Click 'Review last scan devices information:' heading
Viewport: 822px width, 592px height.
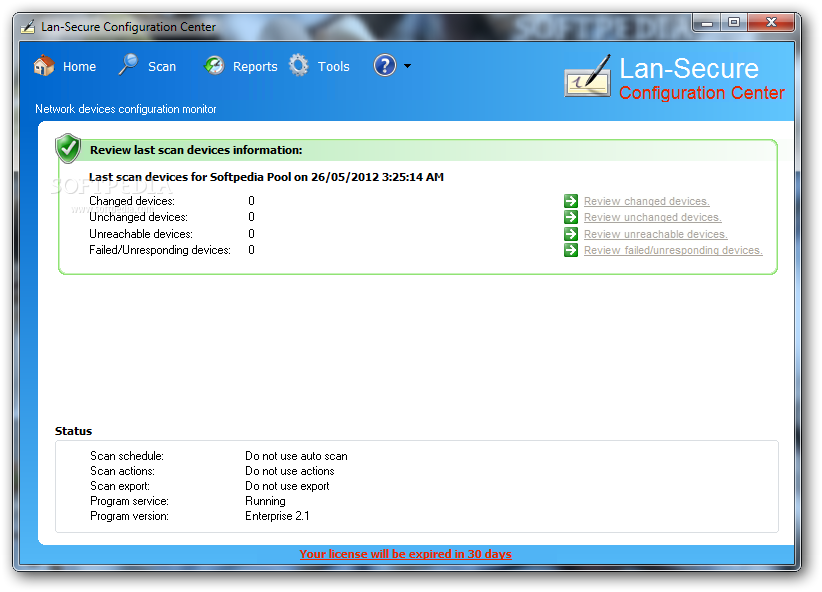pos(196,150)
